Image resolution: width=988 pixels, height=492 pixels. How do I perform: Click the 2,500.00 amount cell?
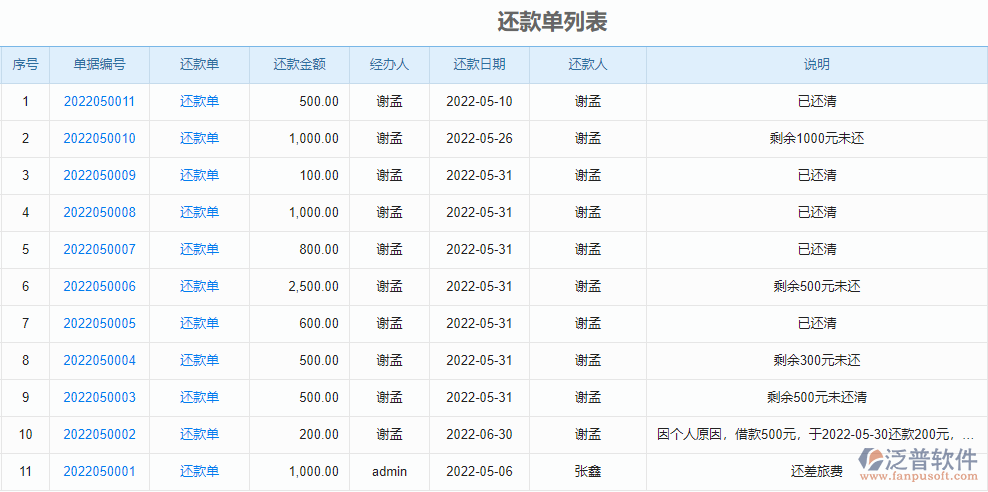[x=313, y=286]
